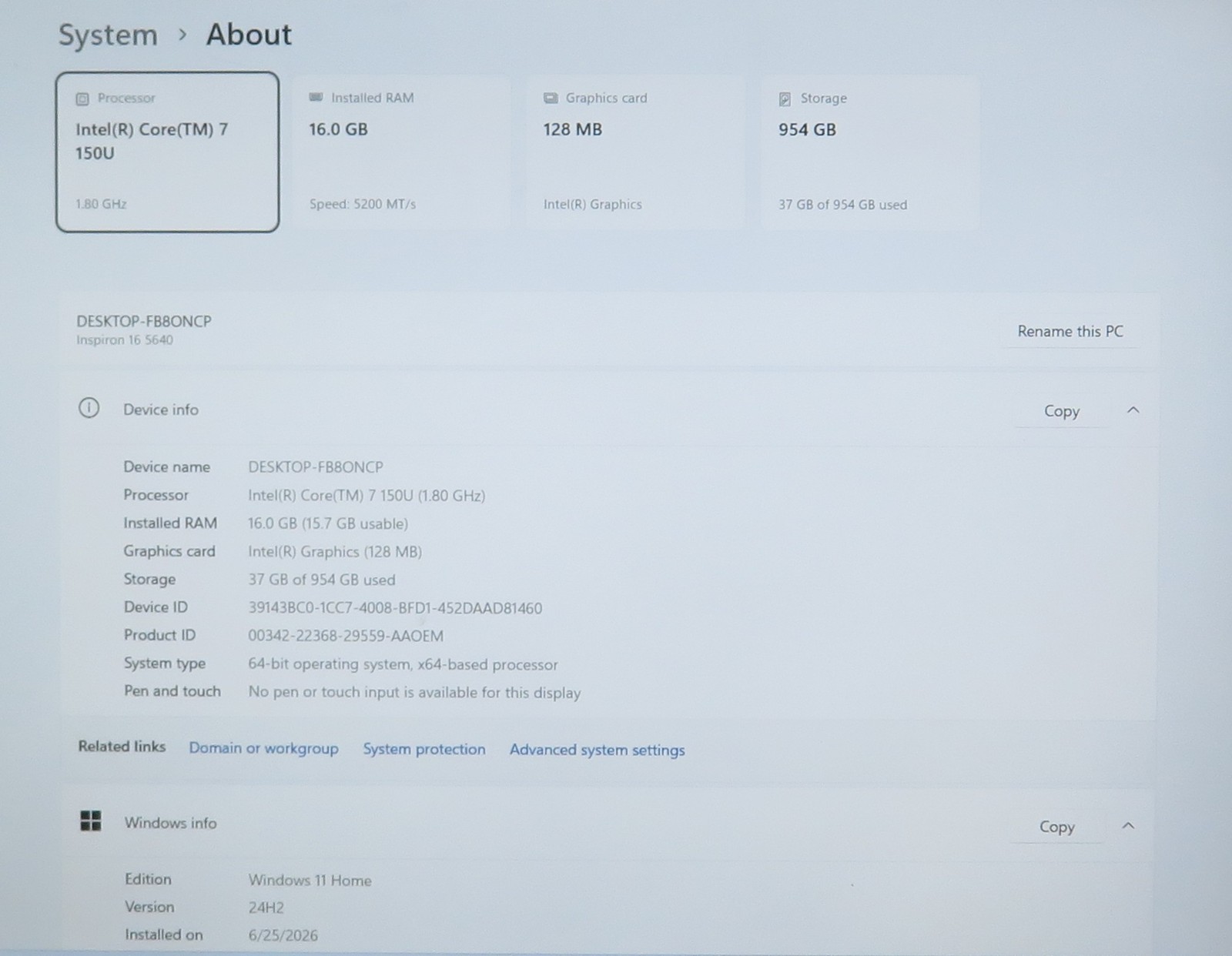Click the processor value Intel(R) Core(TM) 7 150U (1.80 GHz)
This screenshot has width=1232, height=956.
tap(367, 495)
